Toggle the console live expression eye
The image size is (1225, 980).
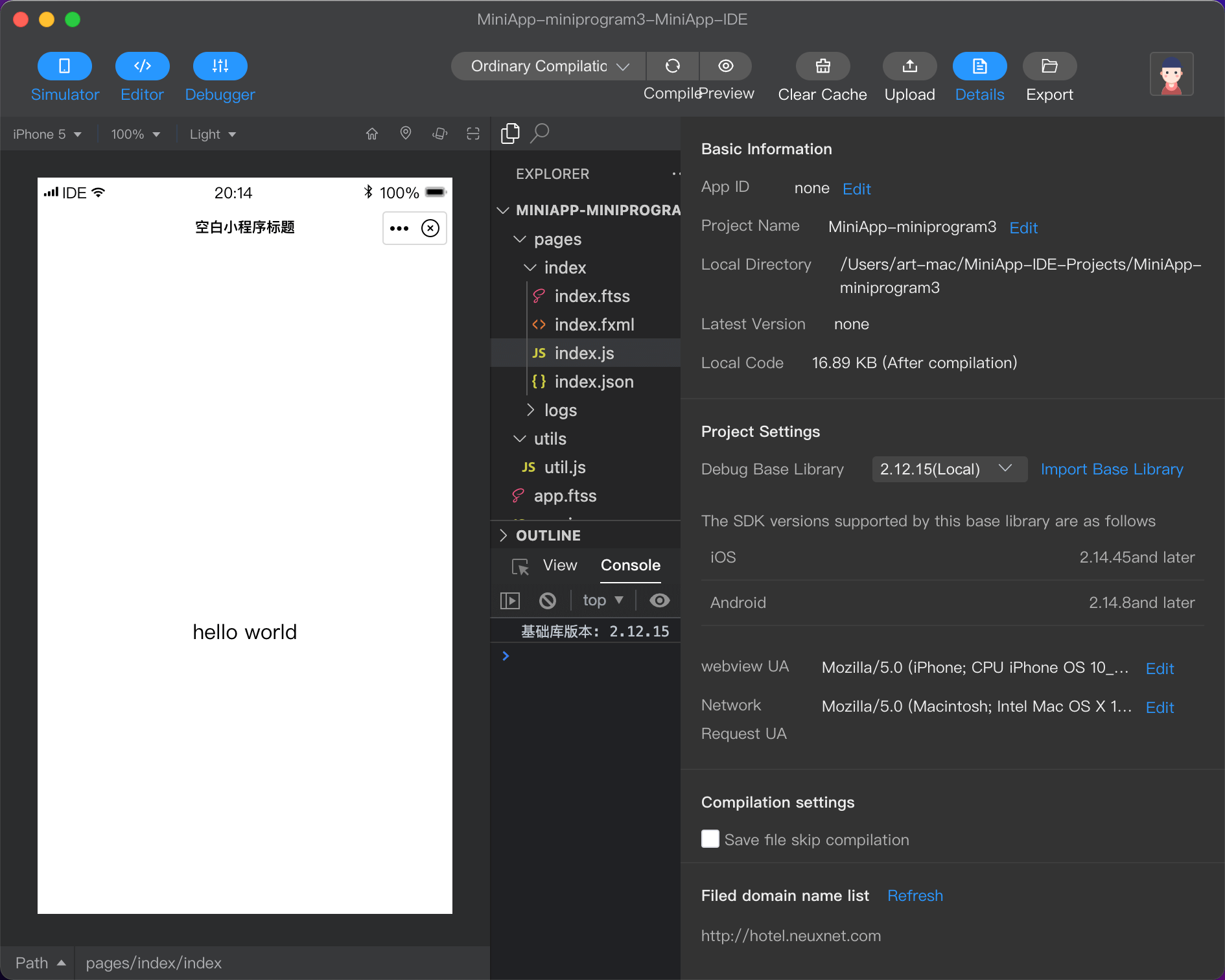coord(659,601)
